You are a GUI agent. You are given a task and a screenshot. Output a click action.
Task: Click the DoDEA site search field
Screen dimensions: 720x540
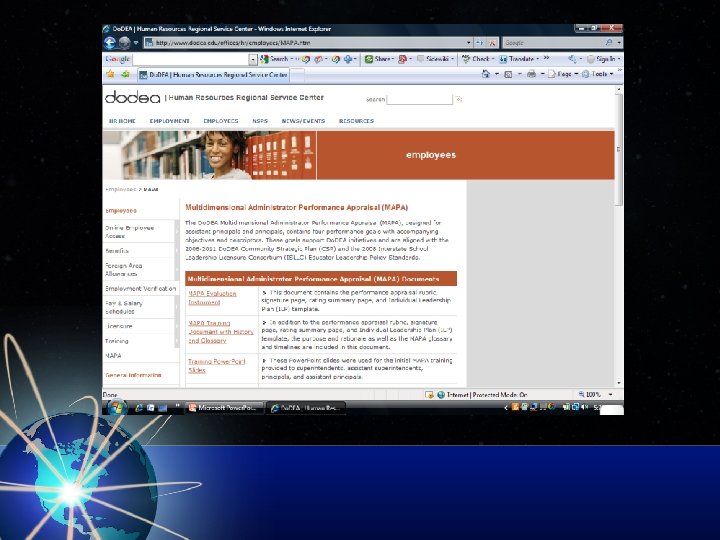tap(419, 99)
